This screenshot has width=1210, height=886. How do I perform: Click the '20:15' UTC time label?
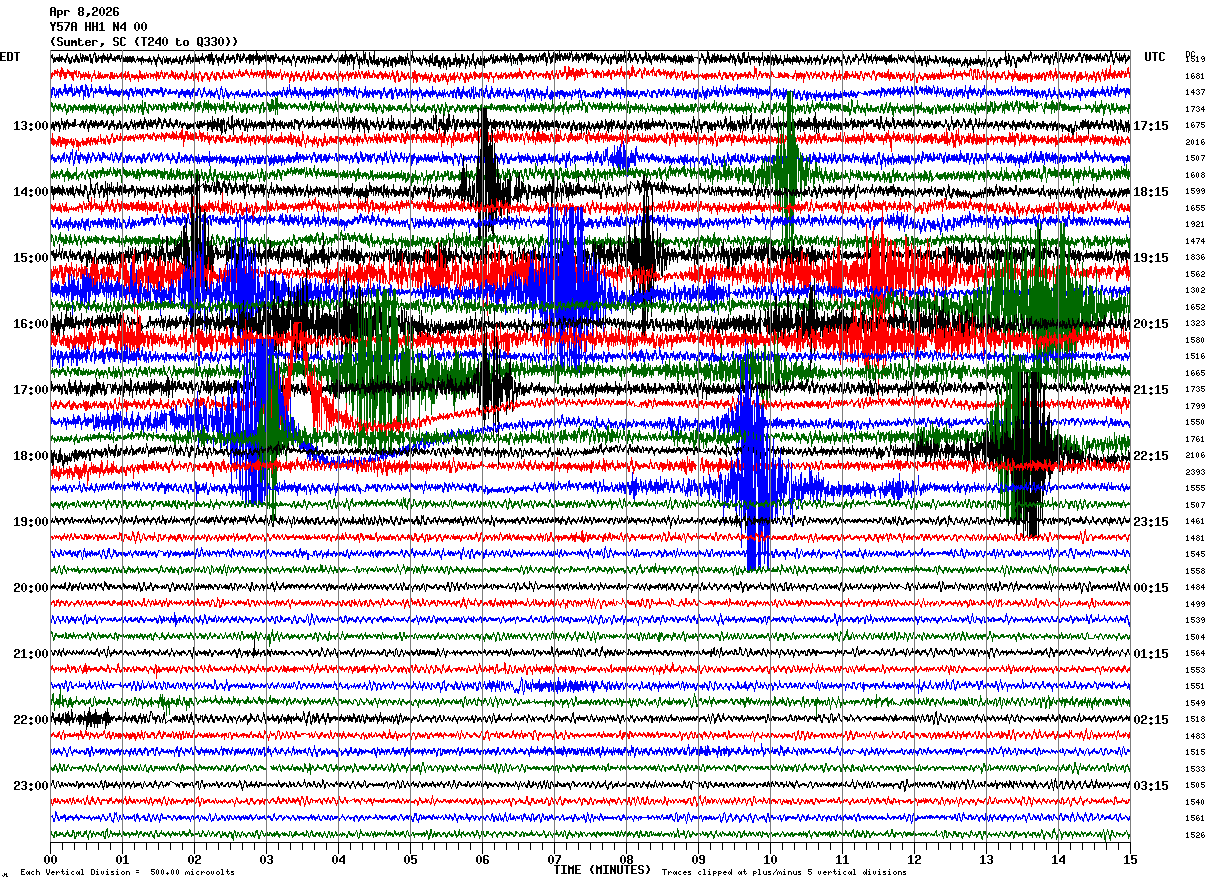tap(1151, 324)
